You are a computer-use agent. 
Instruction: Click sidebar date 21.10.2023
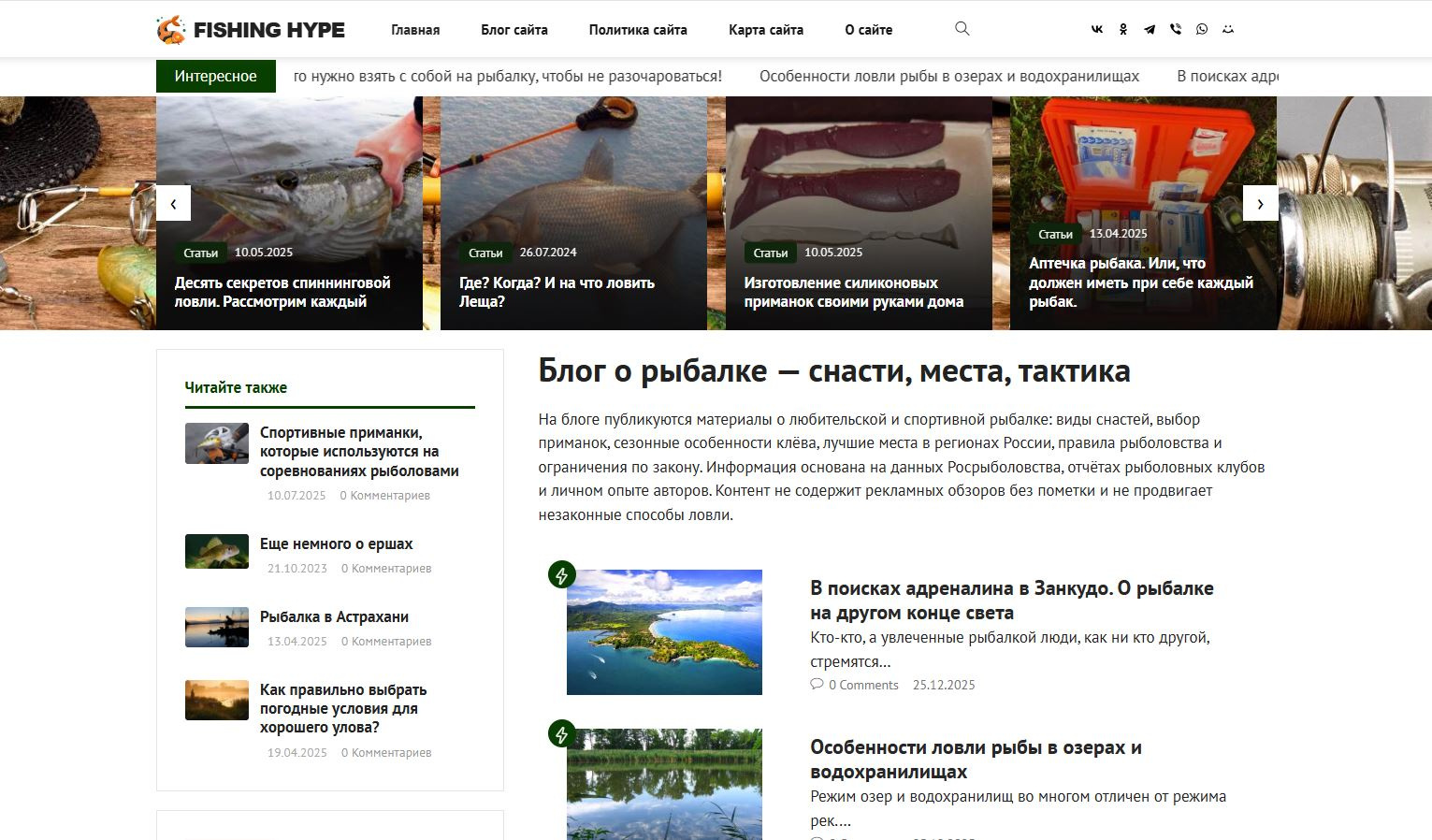pyautogui.click(x=297, y=568)
